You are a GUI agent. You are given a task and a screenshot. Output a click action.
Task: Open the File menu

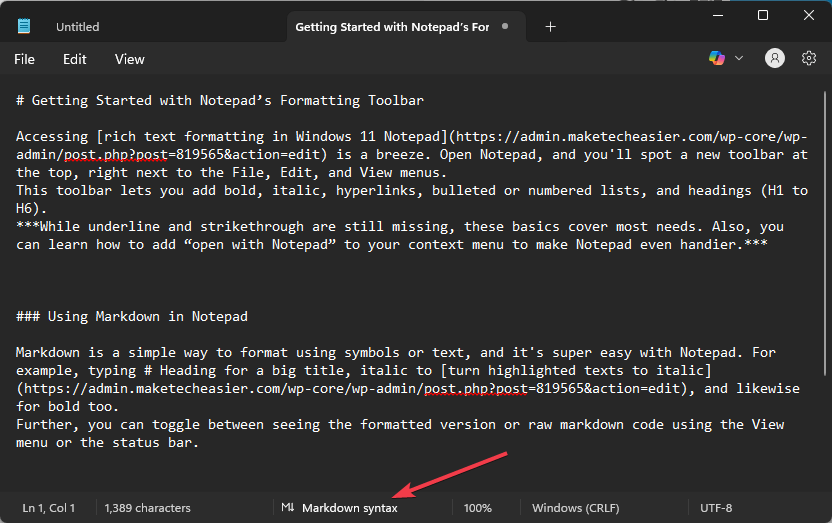(x=24, y=59)
